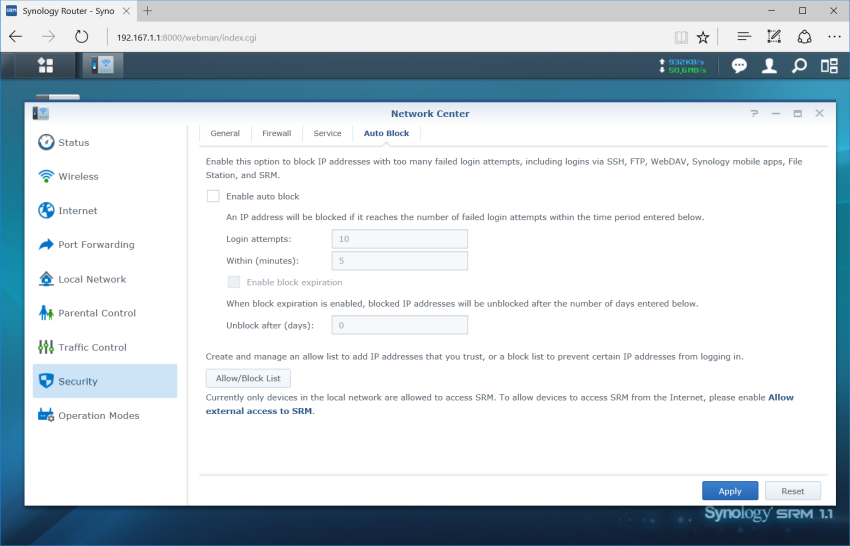850x546 pixels.
Task: Click the browser back arrow
Action: coord(16,37)
